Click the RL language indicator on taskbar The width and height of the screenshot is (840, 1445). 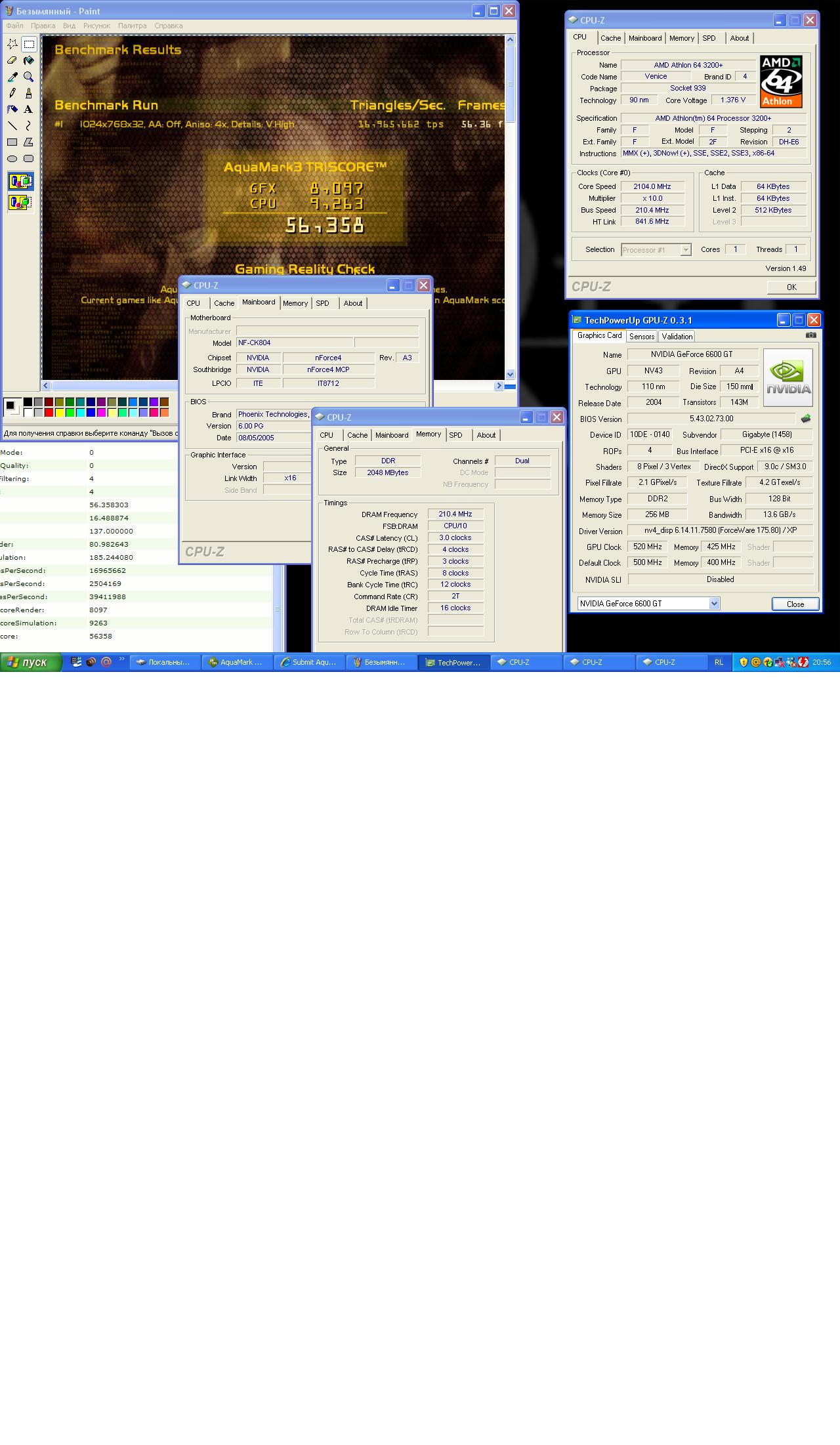pyautogui.click(x=719, y=662)
